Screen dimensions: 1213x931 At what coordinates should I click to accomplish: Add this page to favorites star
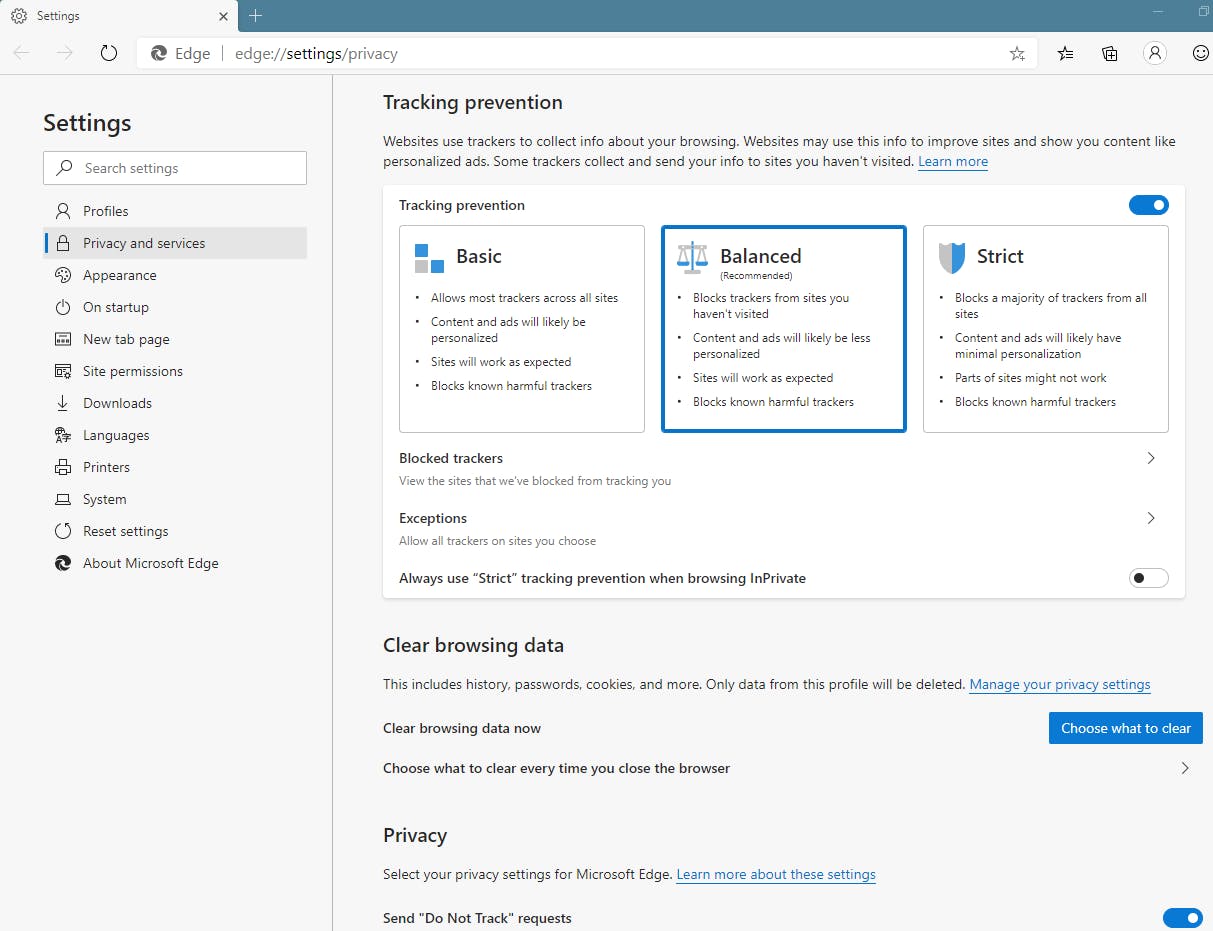(1017, 54)
